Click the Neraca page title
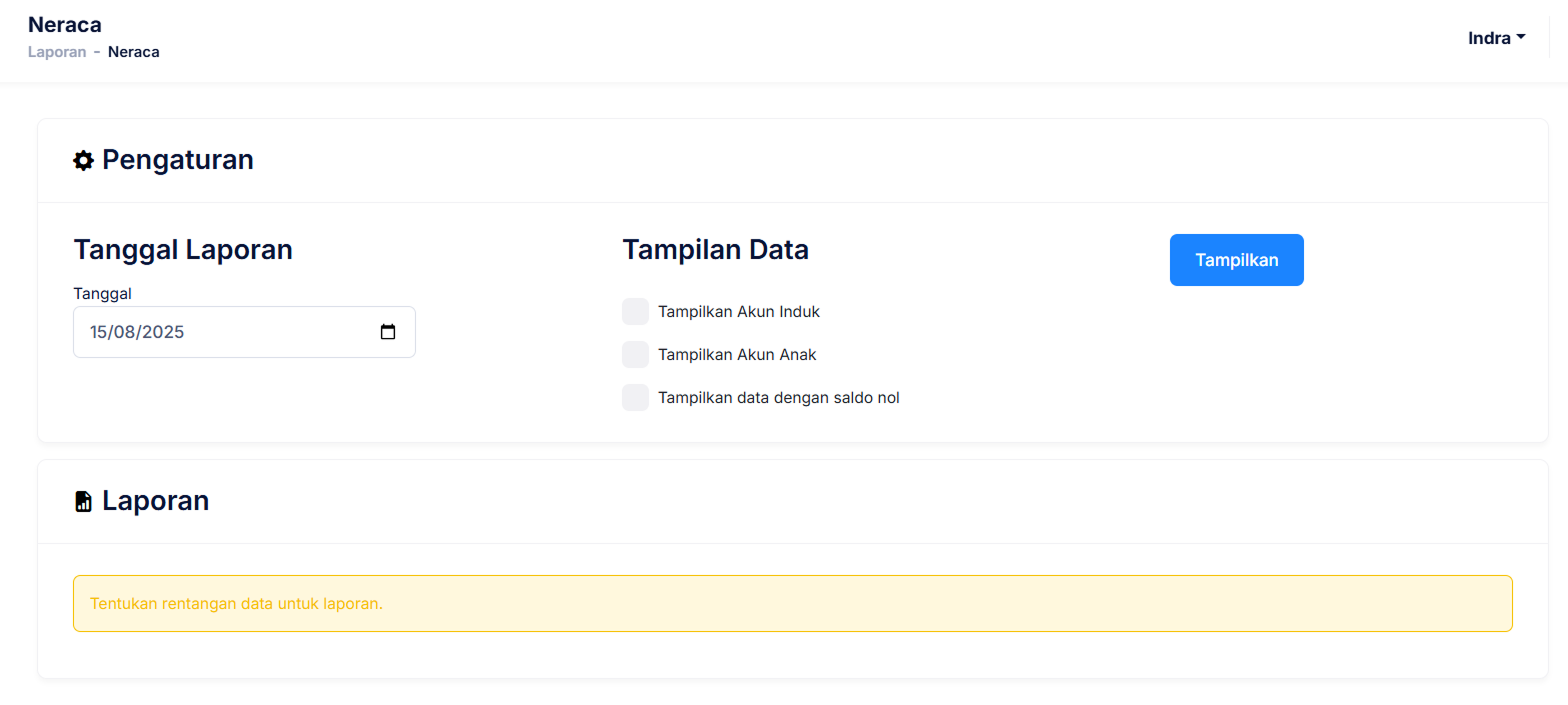The image size is (1568, 705). click(x=65, y=25)
